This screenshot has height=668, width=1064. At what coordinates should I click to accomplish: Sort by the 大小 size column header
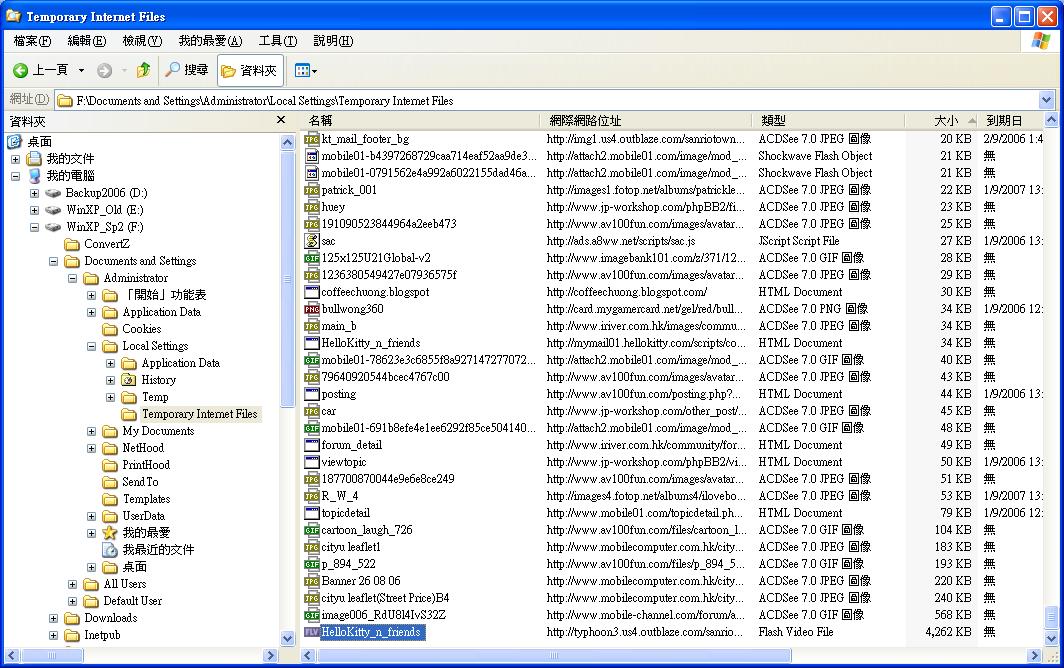pyautogui.click(x=945, y=120)
